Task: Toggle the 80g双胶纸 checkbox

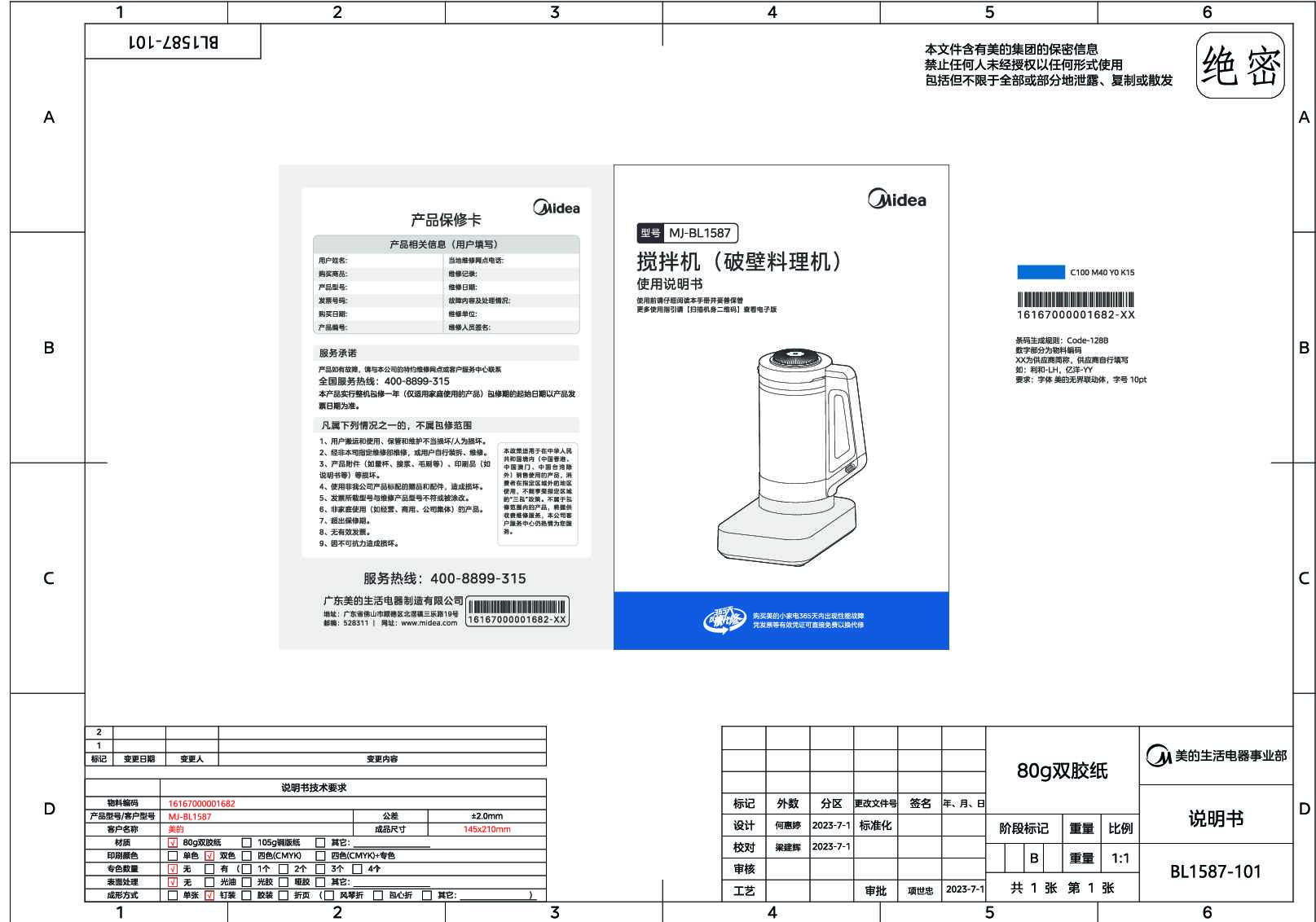Action: coord(173,843)
